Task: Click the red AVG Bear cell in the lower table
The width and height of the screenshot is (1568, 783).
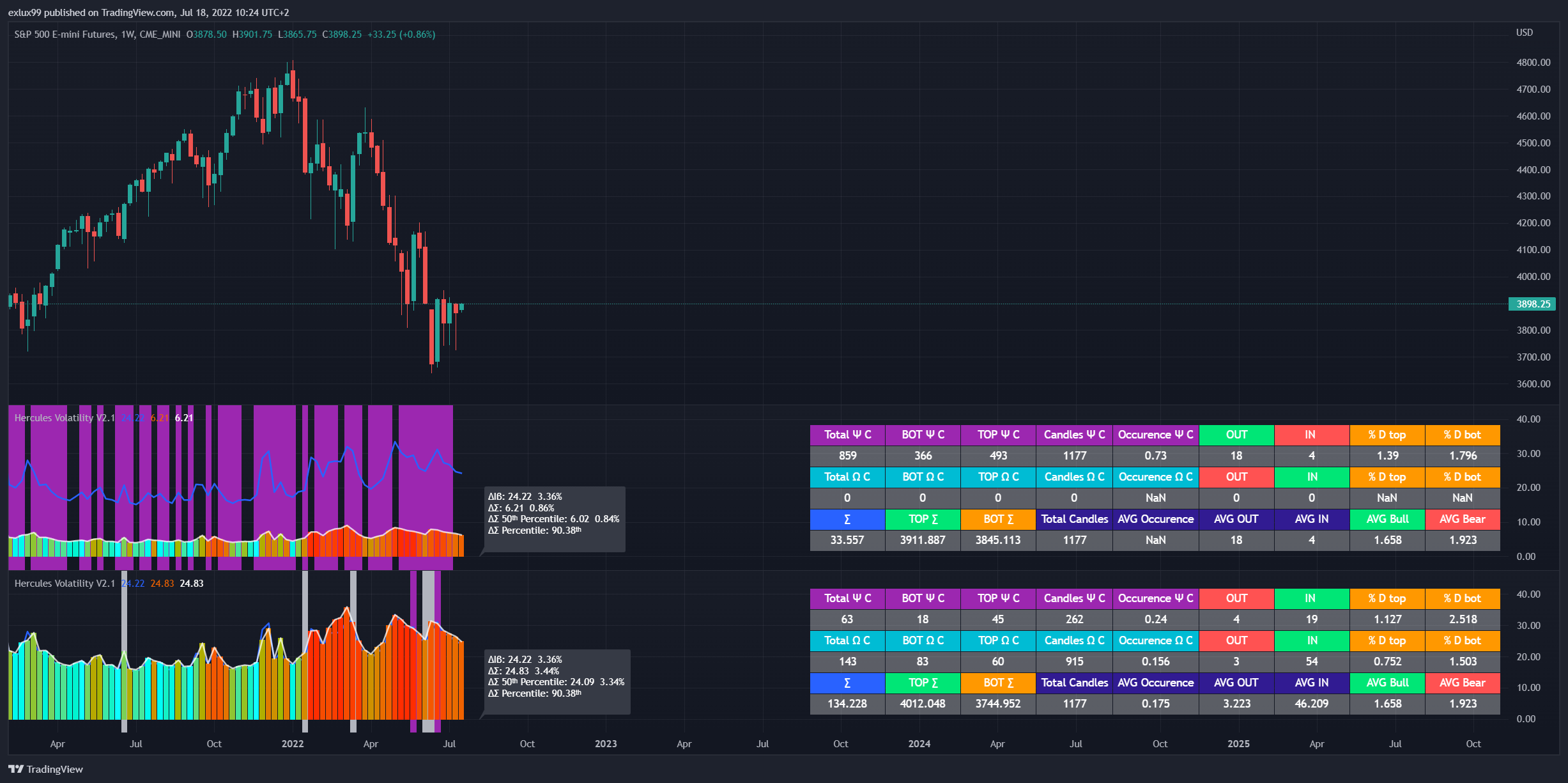Action: point(1462,683)
